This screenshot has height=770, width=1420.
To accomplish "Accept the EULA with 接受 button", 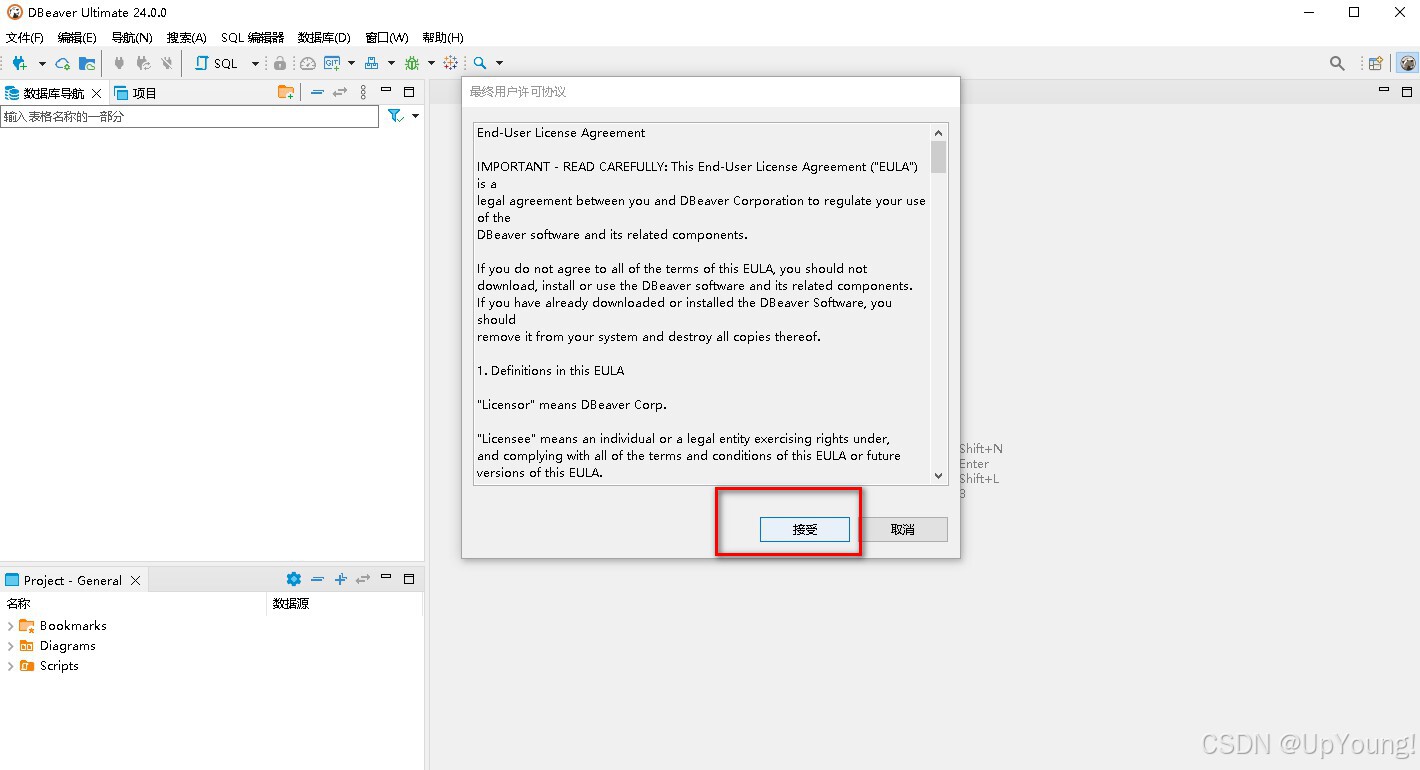I will click(805, 529).
